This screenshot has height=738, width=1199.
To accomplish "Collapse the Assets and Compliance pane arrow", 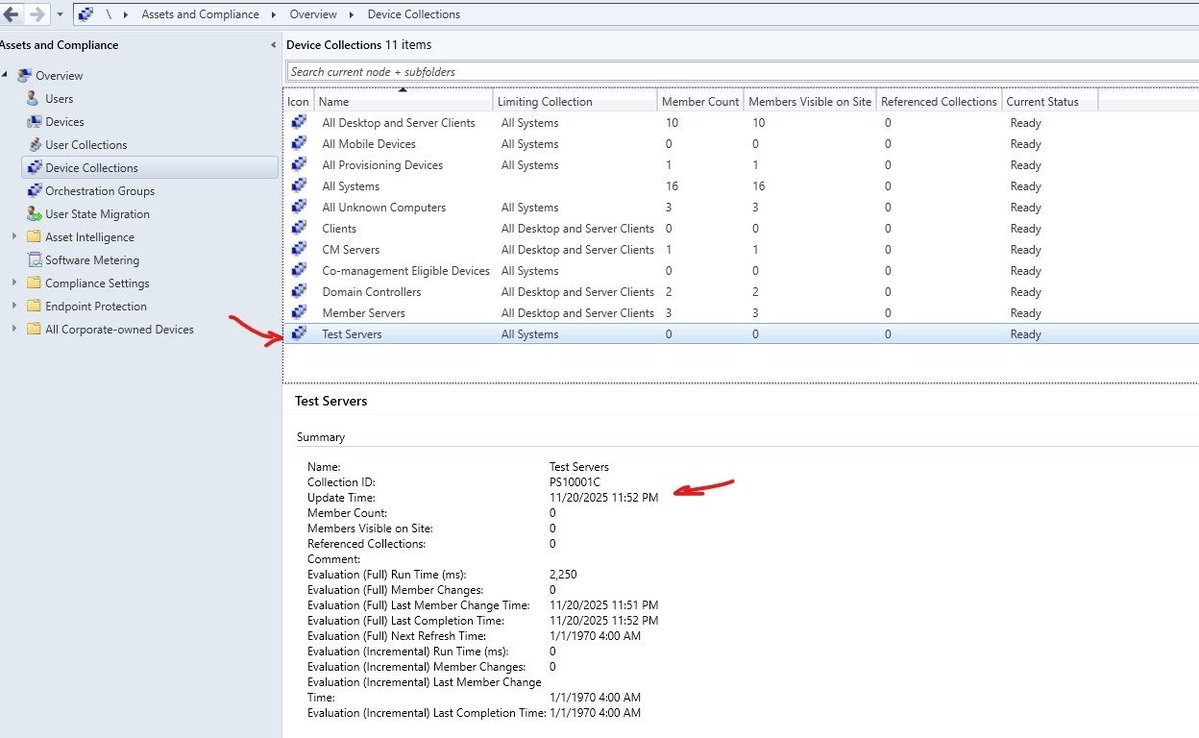I will (x=272, y=44).
